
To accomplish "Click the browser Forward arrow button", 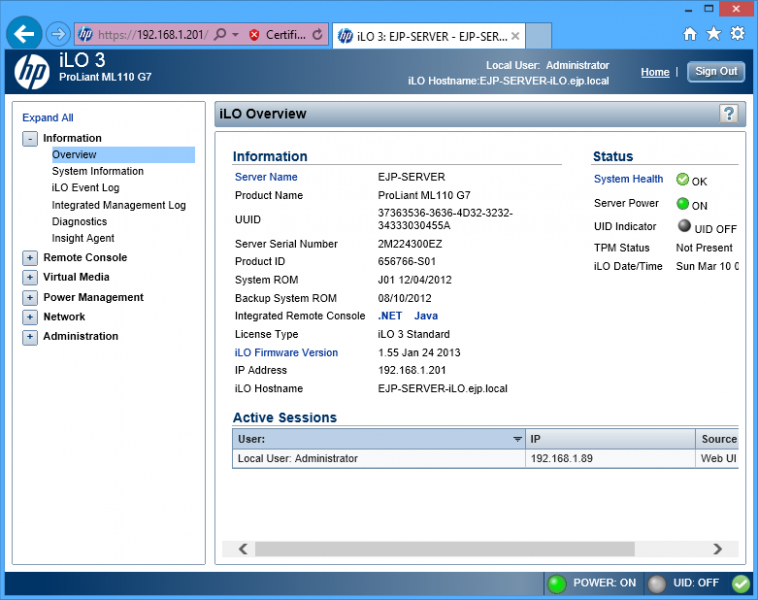I will [x=58, y=34].
